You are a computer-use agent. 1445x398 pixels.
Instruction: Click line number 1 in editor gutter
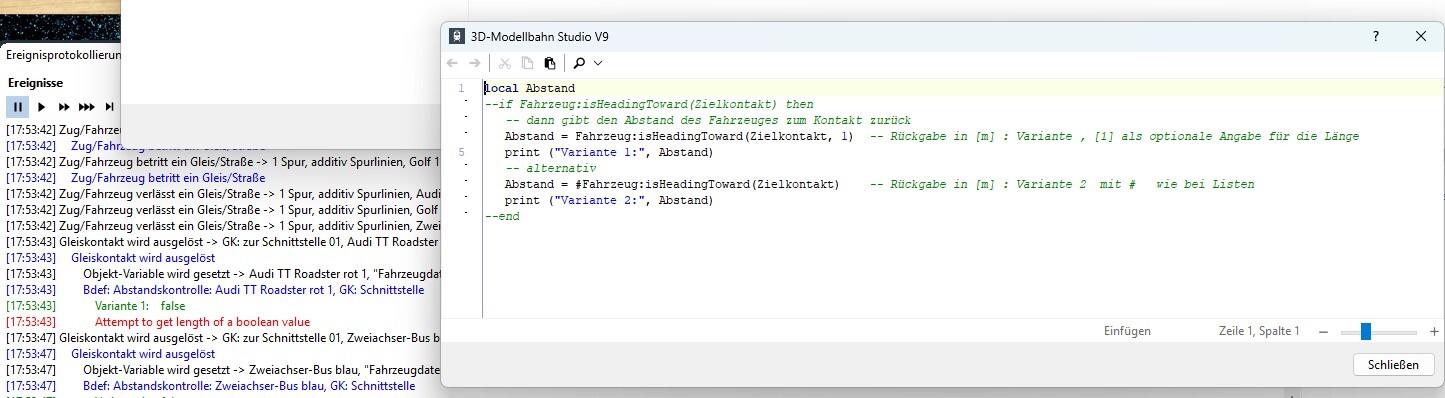click(461, 88)
